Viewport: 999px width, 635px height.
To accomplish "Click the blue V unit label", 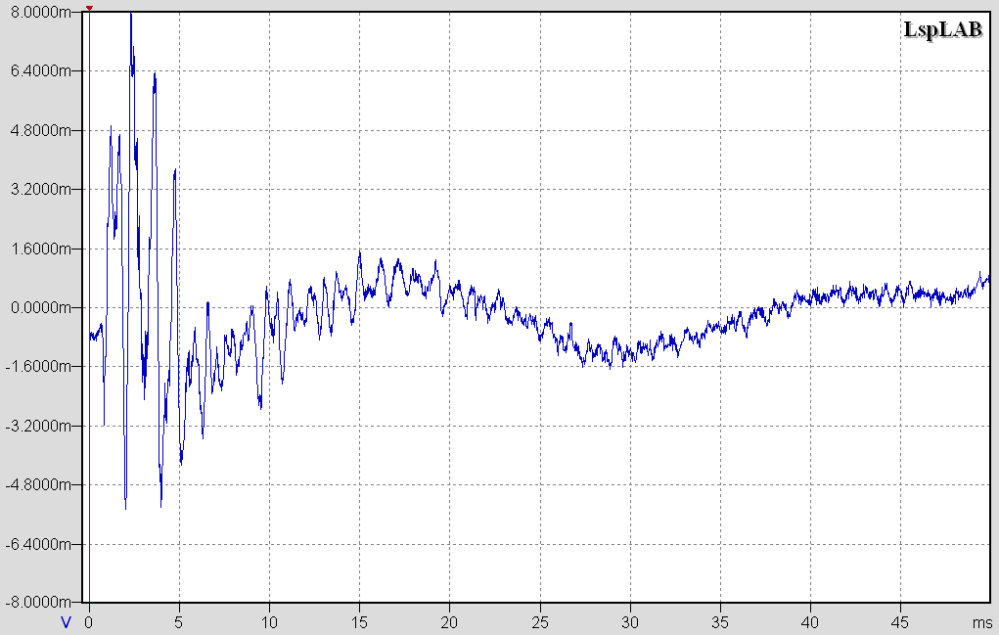I will click(x=66, y=622).
